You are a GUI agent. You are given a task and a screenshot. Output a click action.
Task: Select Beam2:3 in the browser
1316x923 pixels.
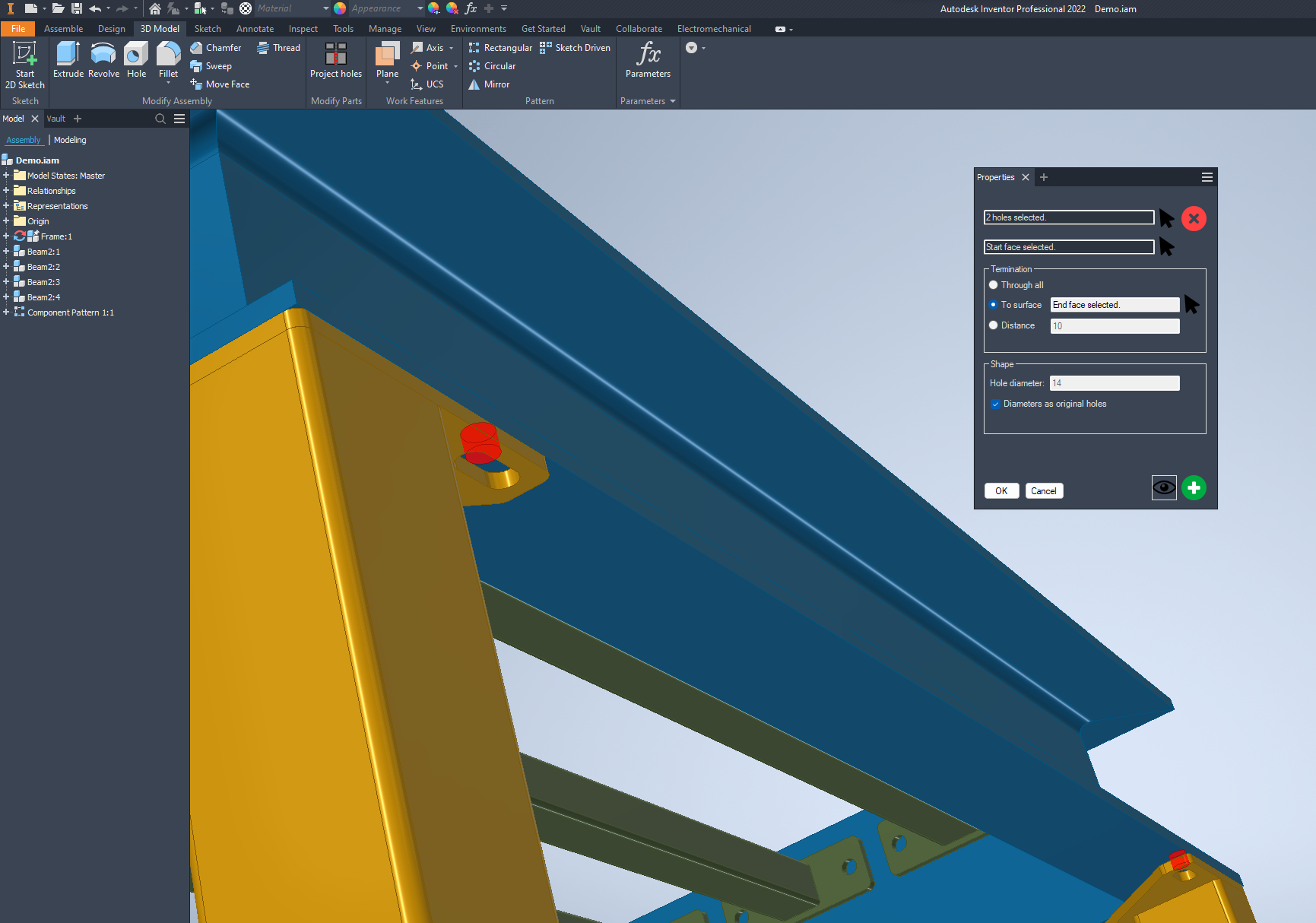tap(43, 282)
